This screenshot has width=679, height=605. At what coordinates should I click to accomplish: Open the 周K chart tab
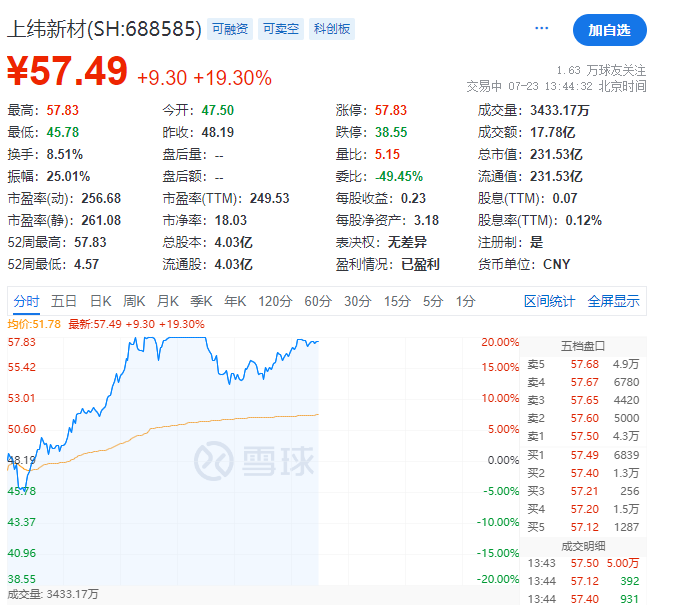(x=134, y=301)
